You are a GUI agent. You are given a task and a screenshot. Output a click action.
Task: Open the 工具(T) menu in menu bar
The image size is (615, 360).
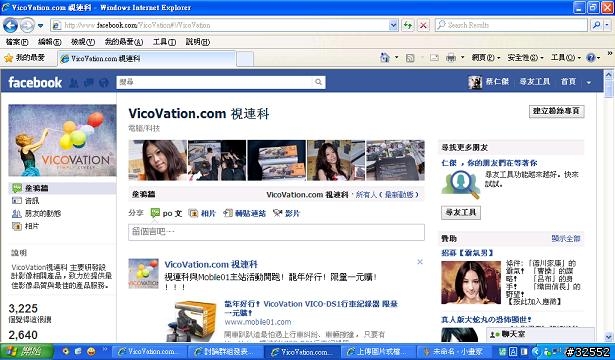coord(164,42)
